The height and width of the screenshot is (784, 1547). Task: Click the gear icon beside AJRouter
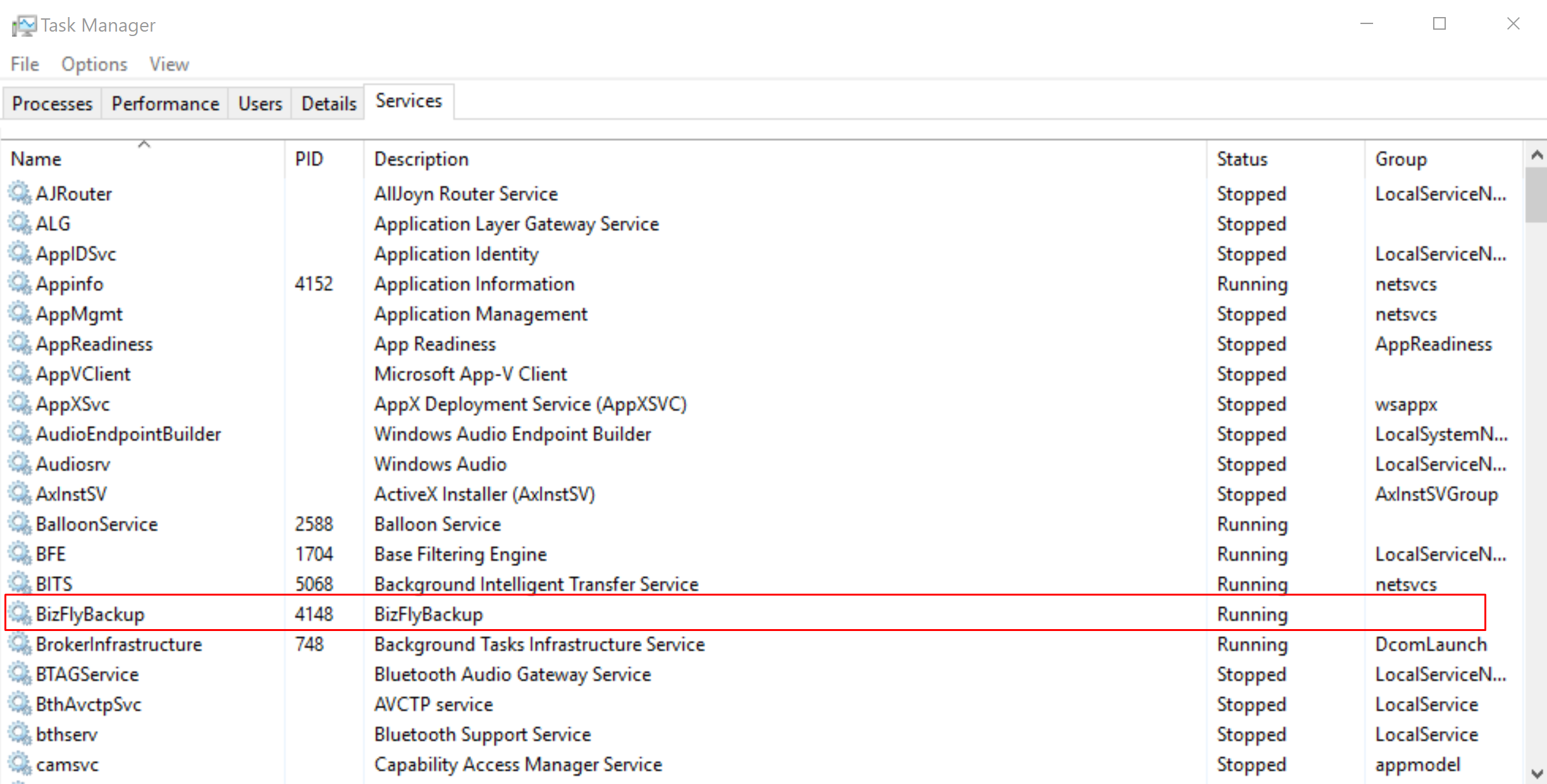pyautogui.click(x=20, y=193)
